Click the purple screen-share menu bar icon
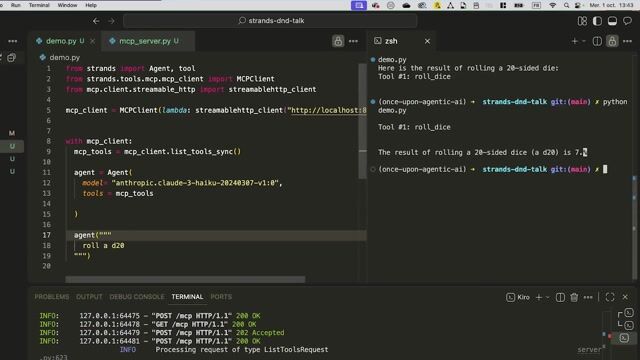The image size is (640, 360). point(358,5)
